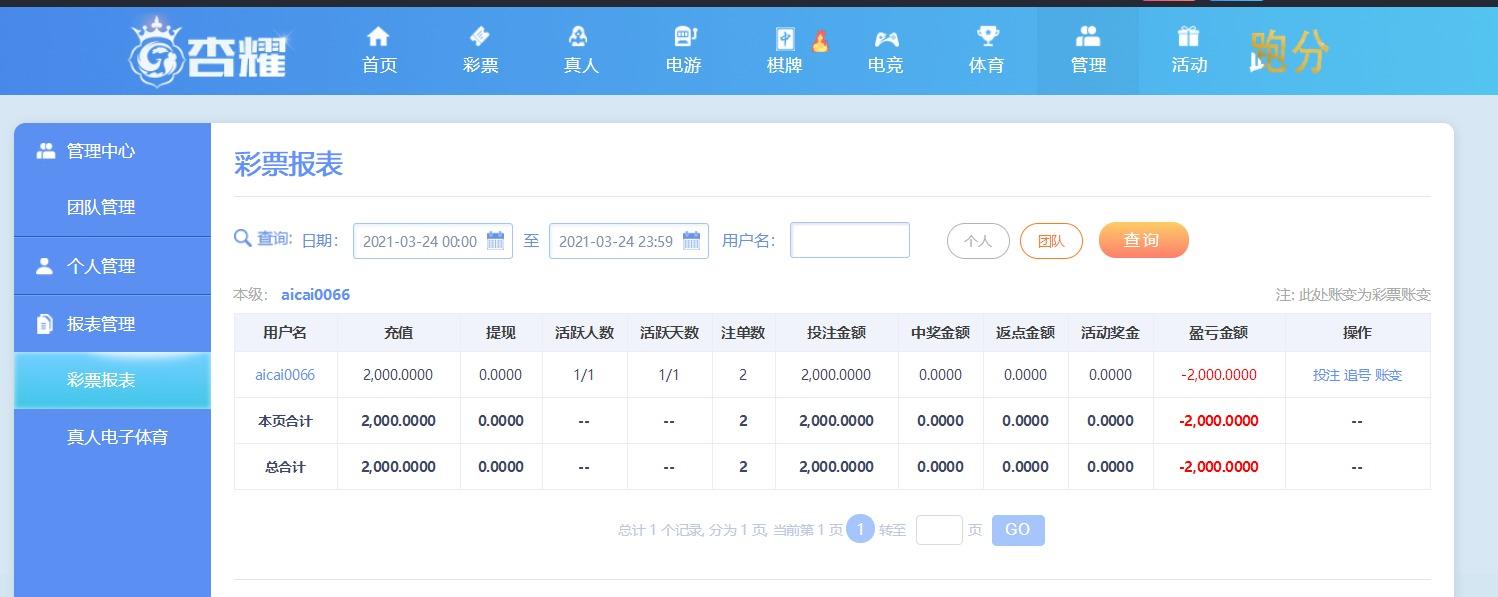The height and width of the screenshot is (597, 1498).
Task: Open the 投注 link for aicai0066
Action: tap(1326, 375)
